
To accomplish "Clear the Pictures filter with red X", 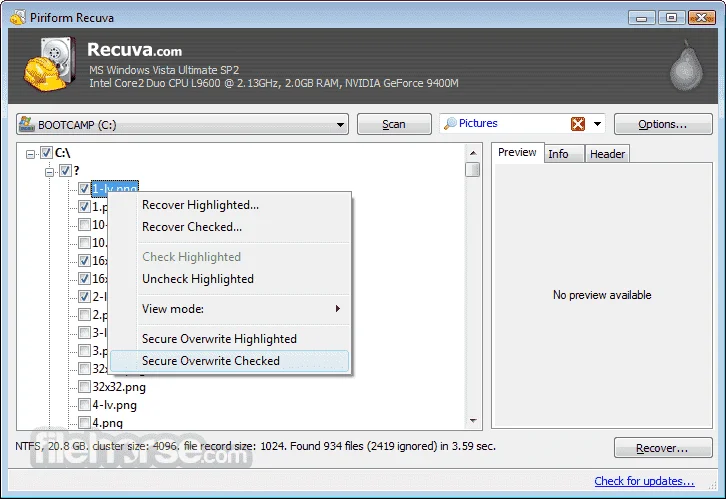I will pyautogui.click(x=578, y=124).
